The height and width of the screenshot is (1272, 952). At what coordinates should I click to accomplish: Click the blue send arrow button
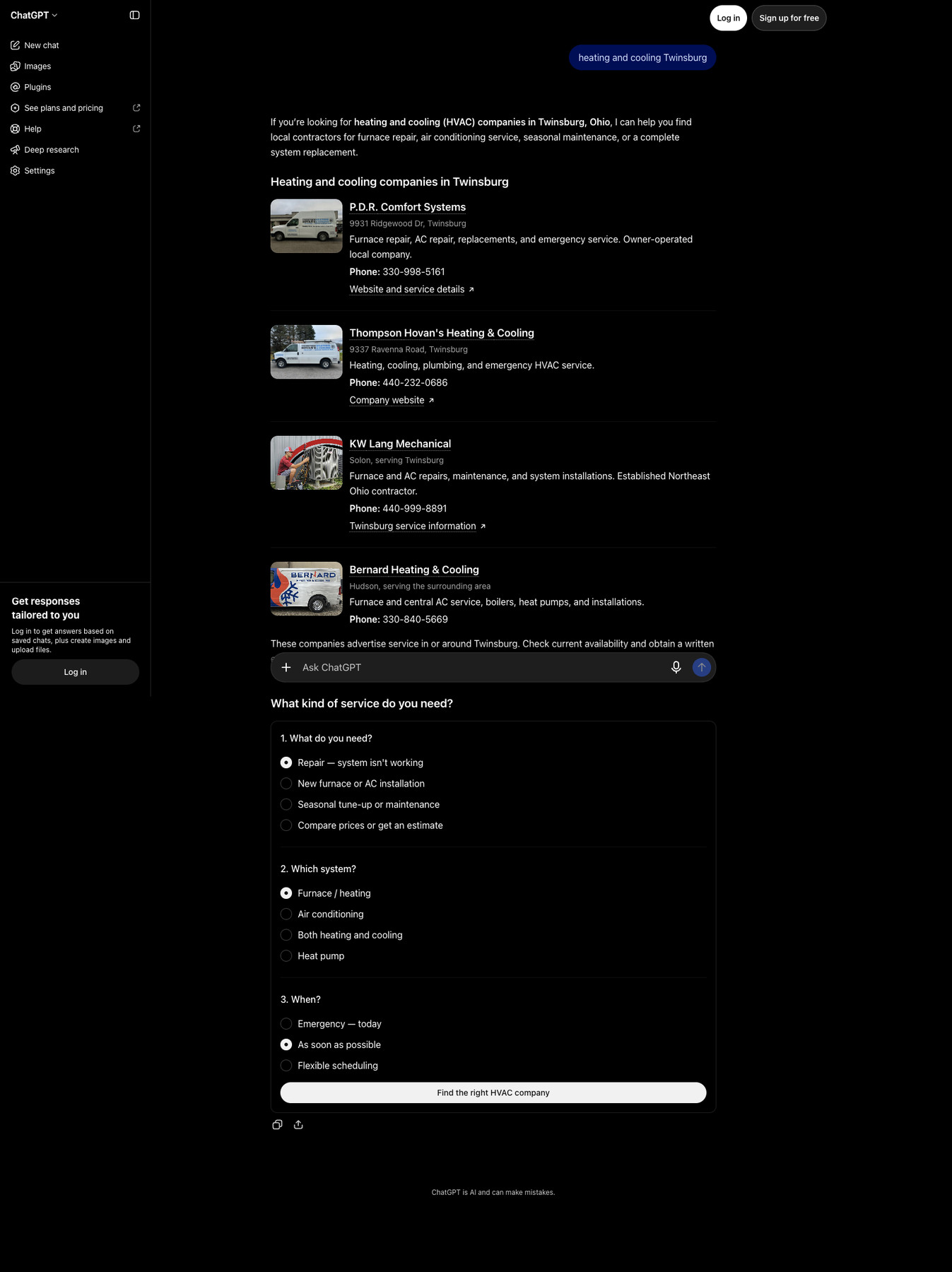click(x=701, y=667)
